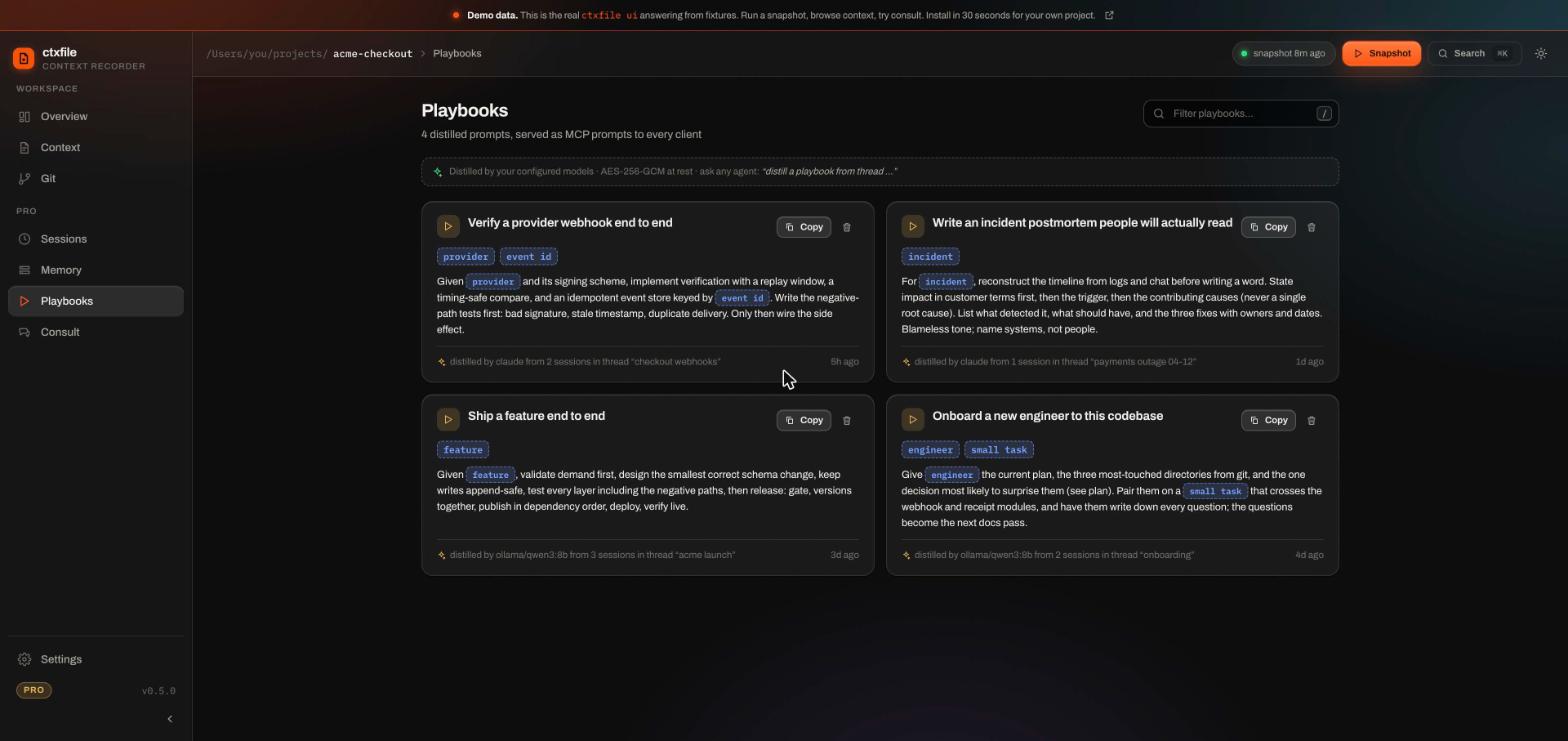
Task: Focus the Filter playbooks field
Action: (1240, 113)
